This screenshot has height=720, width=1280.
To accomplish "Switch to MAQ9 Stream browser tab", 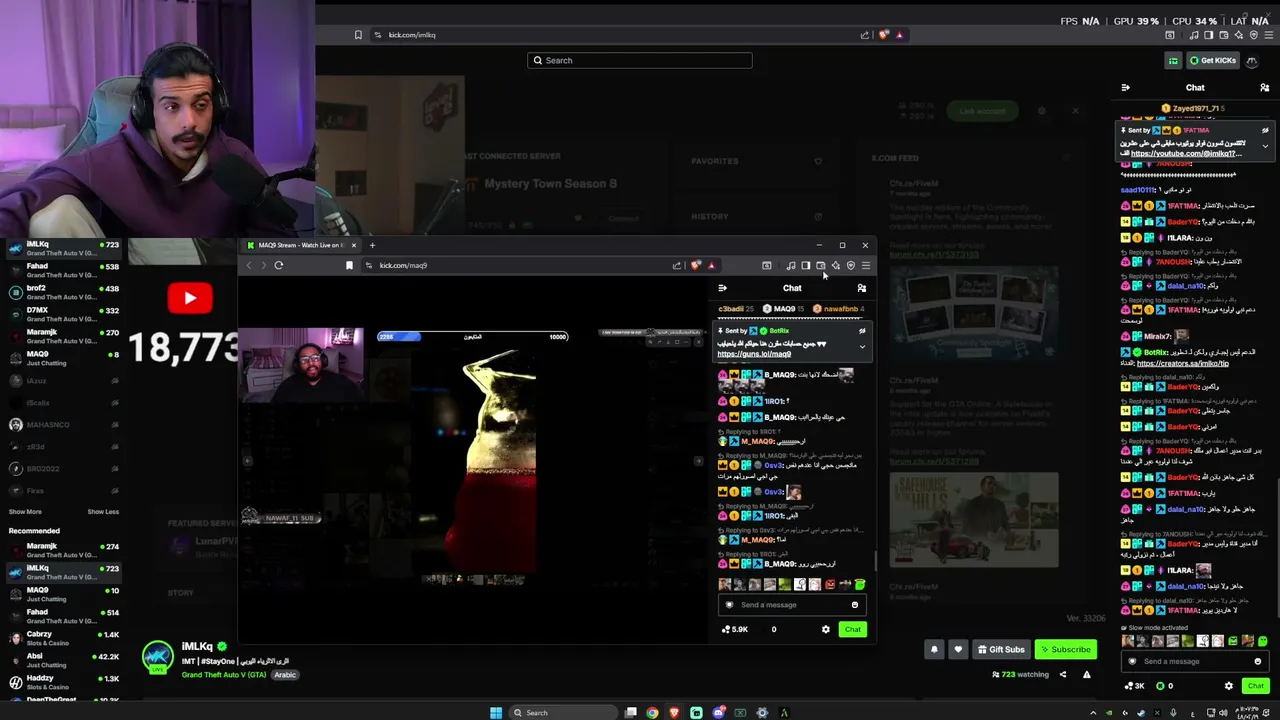I will point(302,245).
